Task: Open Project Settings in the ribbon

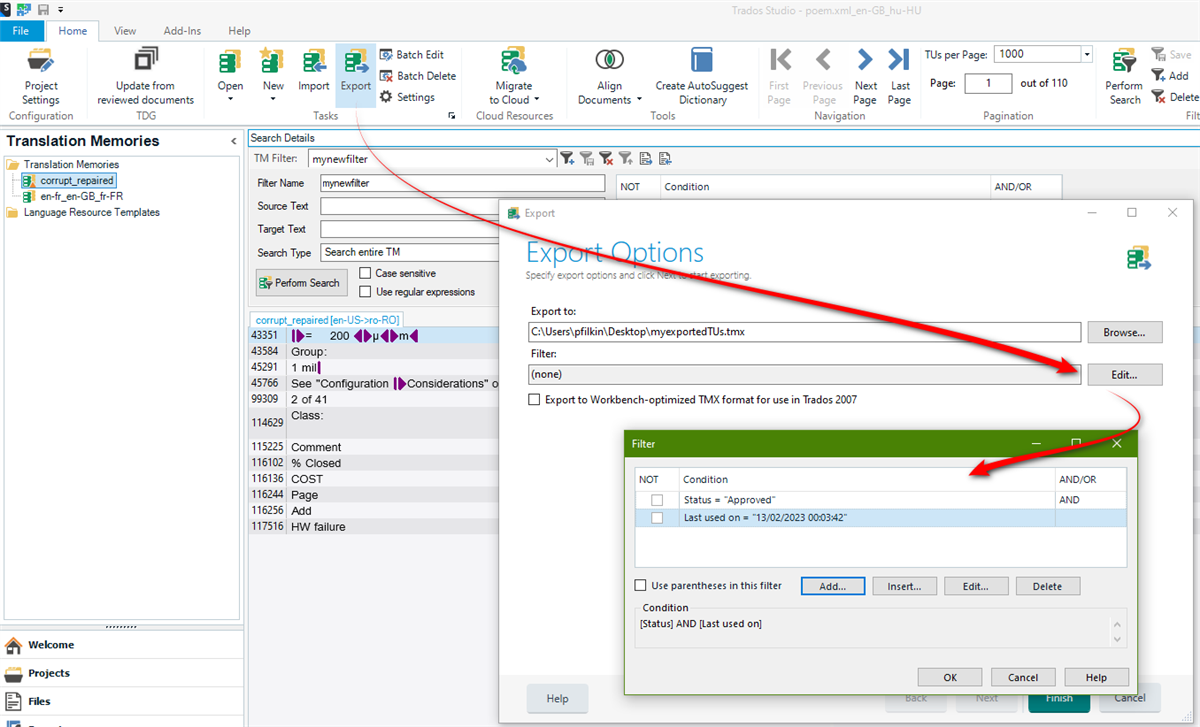Action: [41, 76]
